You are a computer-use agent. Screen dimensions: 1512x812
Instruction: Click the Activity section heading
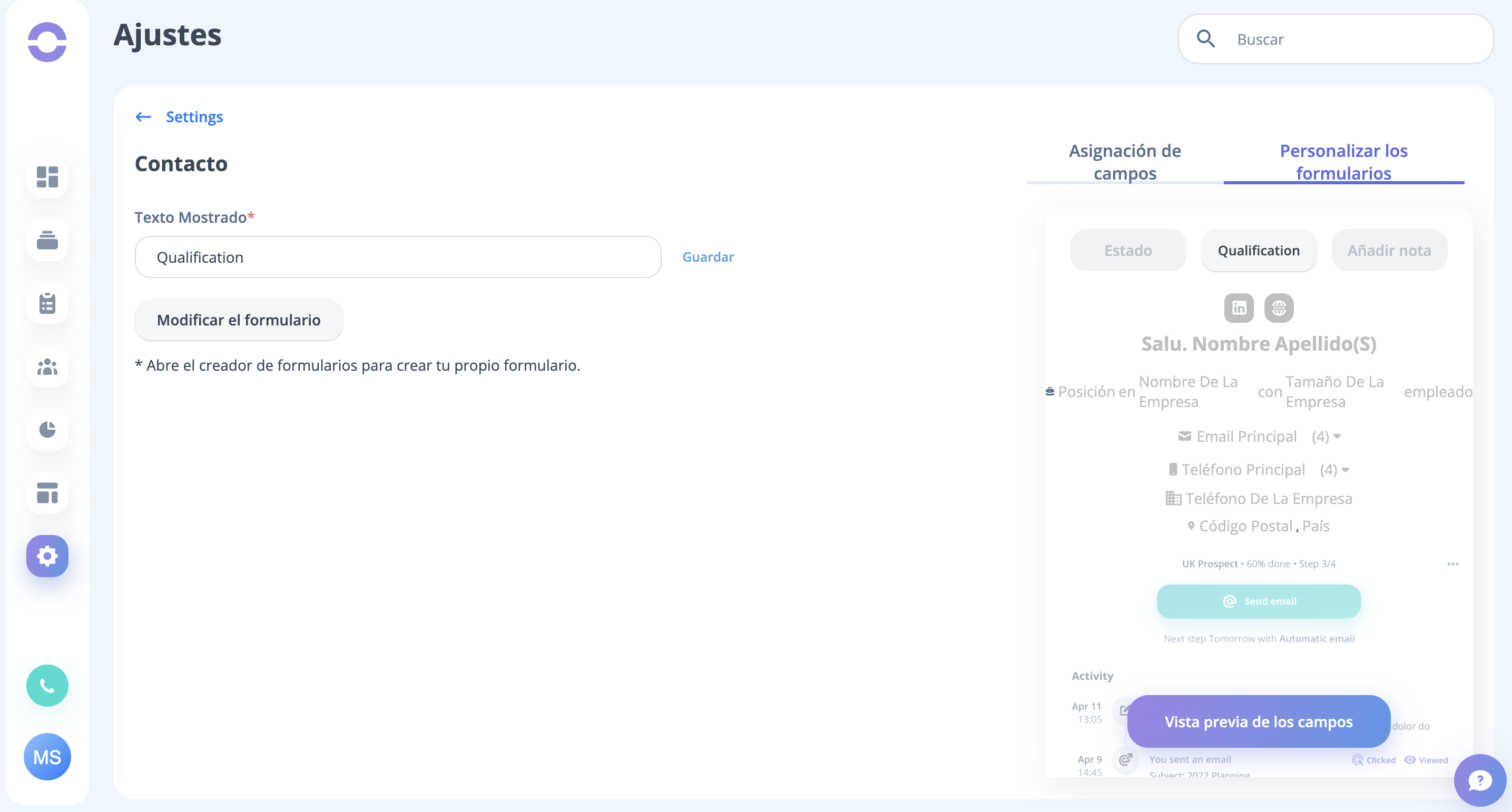point(1092,676)
